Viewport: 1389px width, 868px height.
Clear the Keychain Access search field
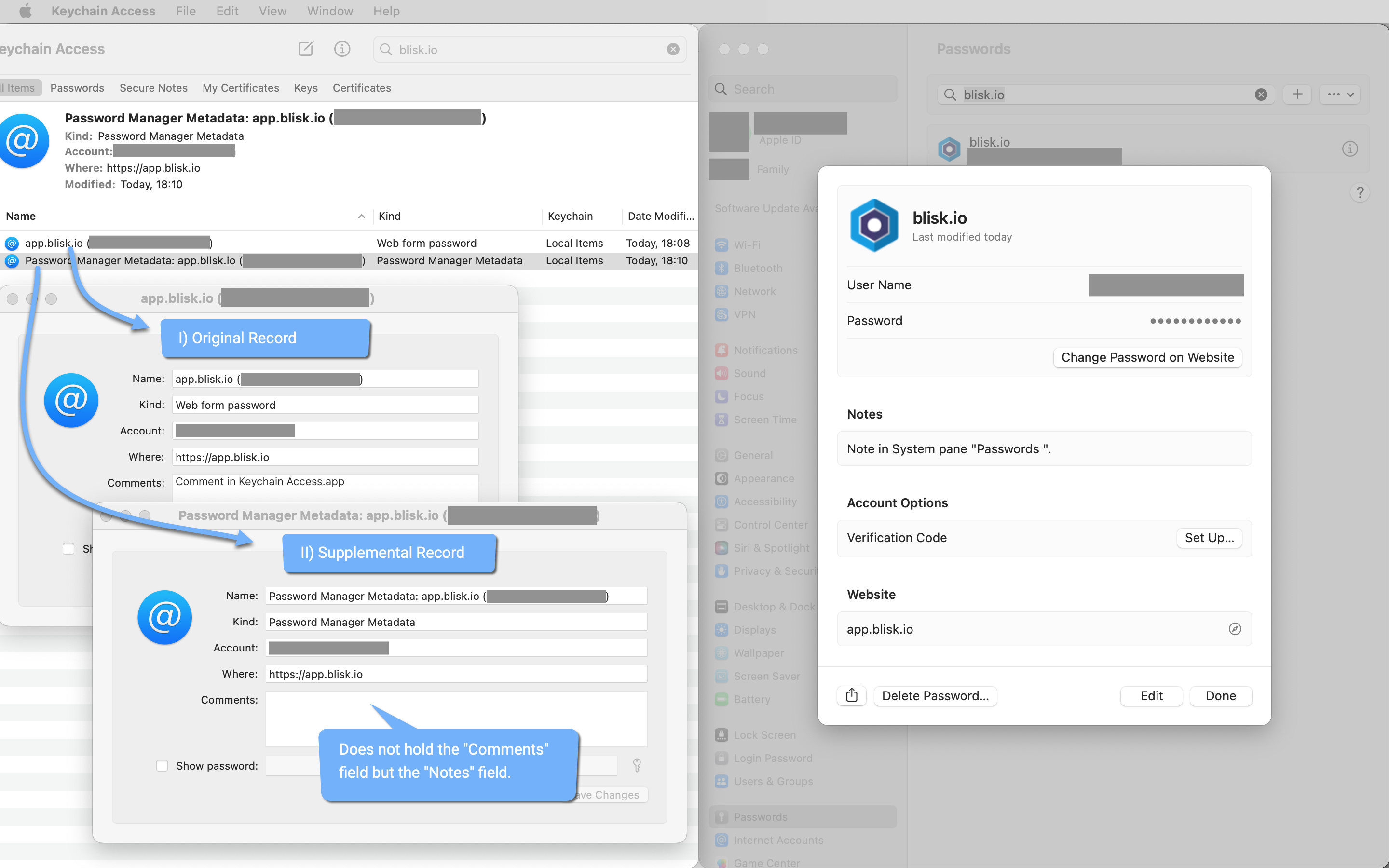point(673,49)
